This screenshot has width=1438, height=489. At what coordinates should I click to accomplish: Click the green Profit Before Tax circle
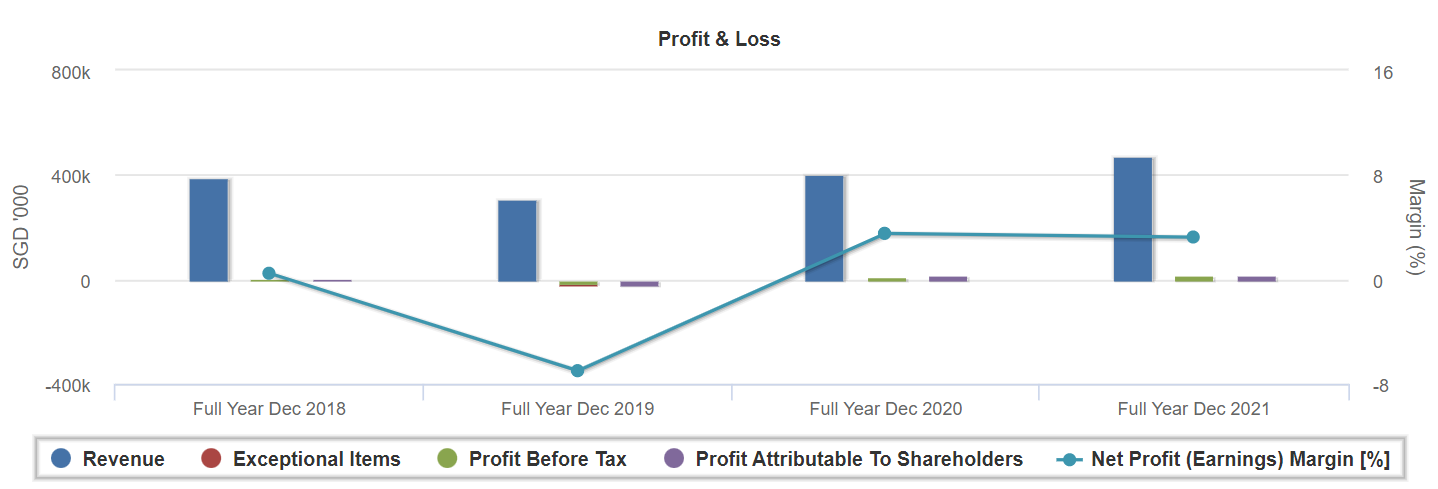pos(447,459)
